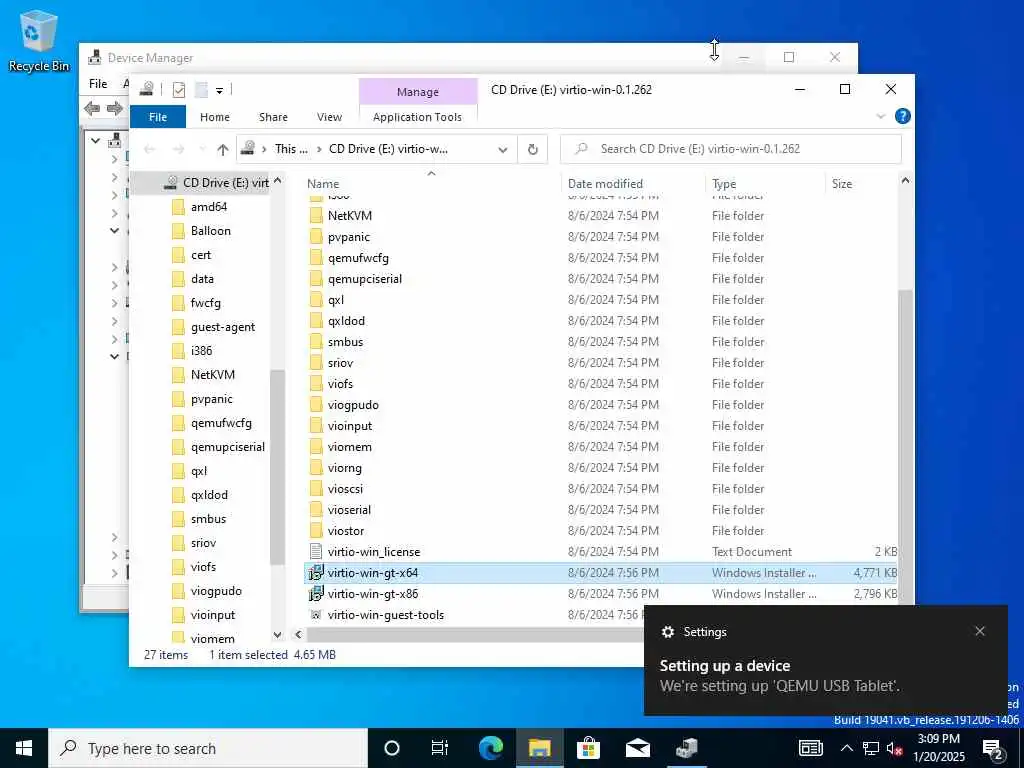Select the virtio-win_license text document icon
The height and width of the screenshot is (768, 1024).
[316, 552]
